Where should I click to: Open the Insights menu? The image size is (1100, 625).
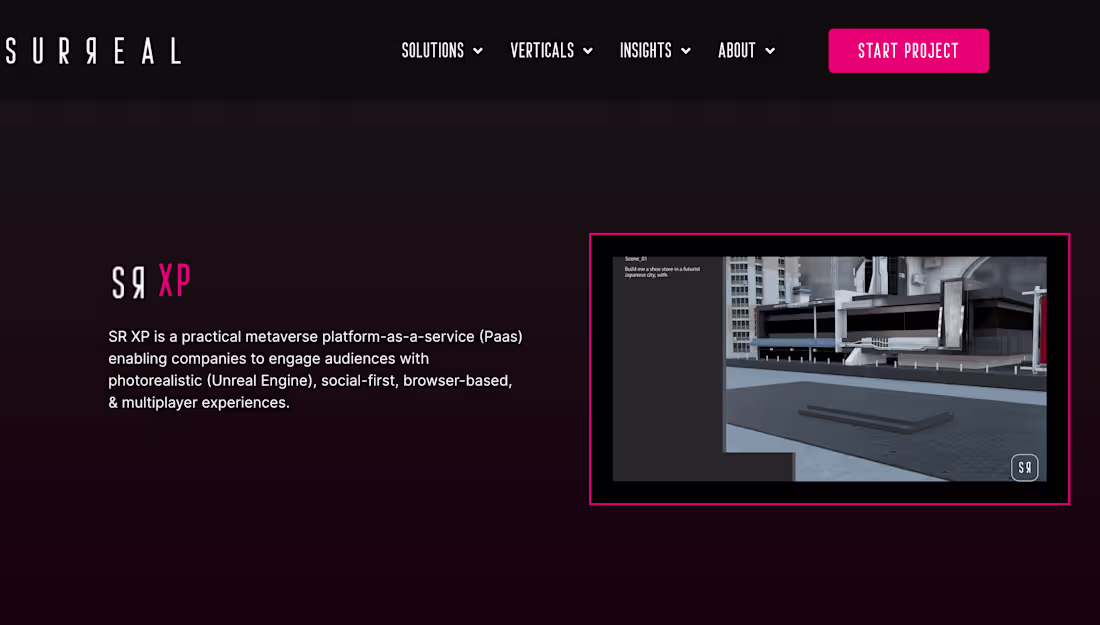(645, 51)
